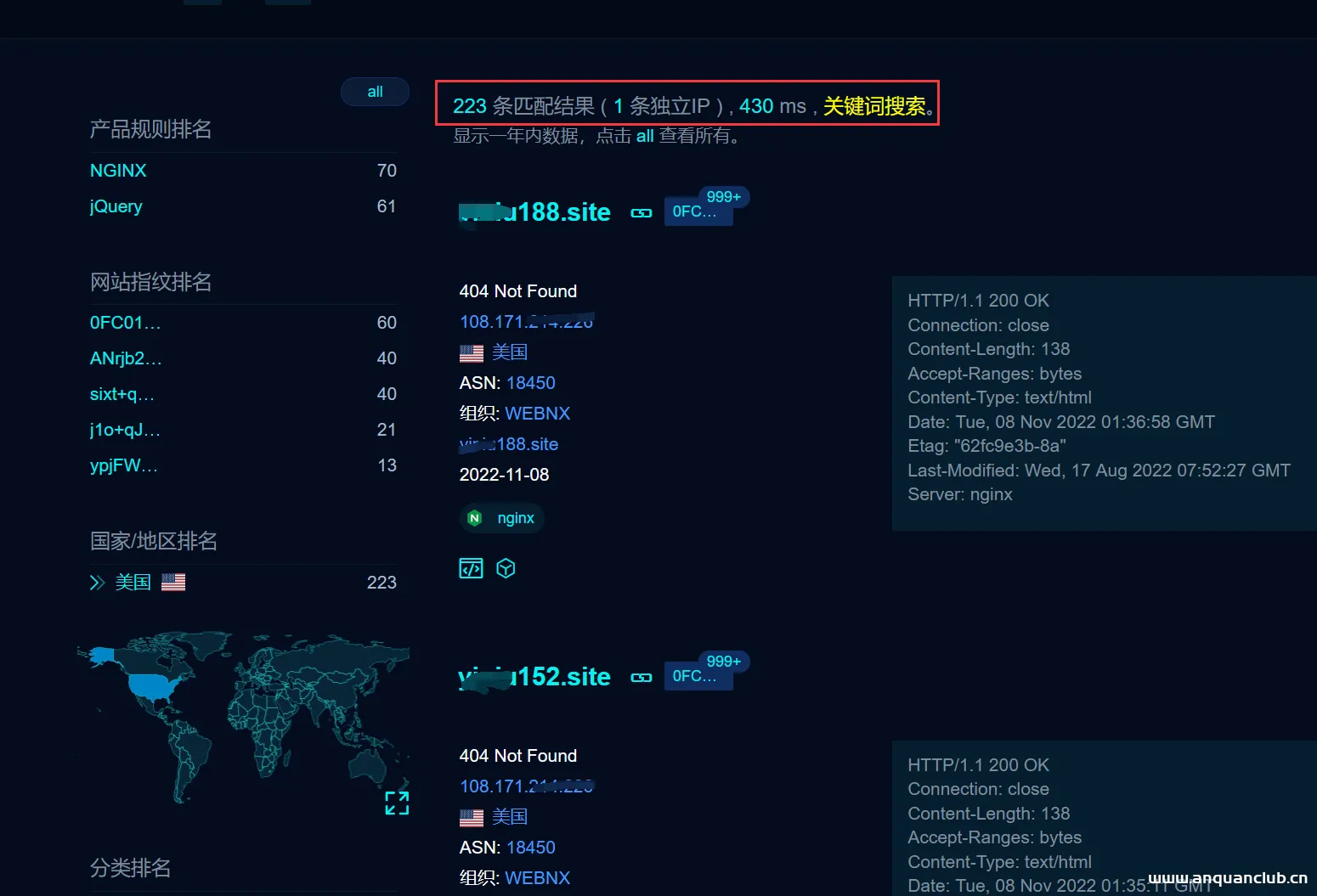
Task: Select the sixt+q fingerprint filter
Action: pyautogui.click(x=122, y=394)
